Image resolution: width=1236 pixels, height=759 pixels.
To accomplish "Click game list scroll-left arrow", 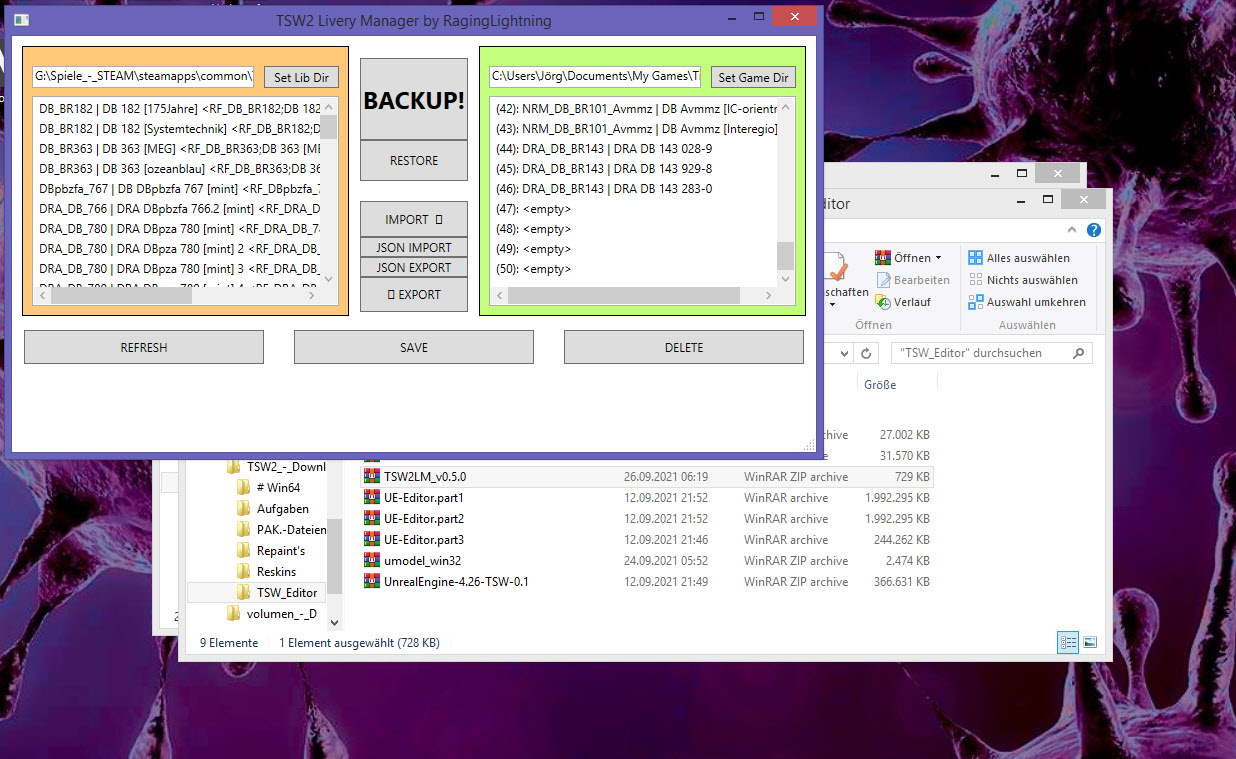I will tap(500, 296).
